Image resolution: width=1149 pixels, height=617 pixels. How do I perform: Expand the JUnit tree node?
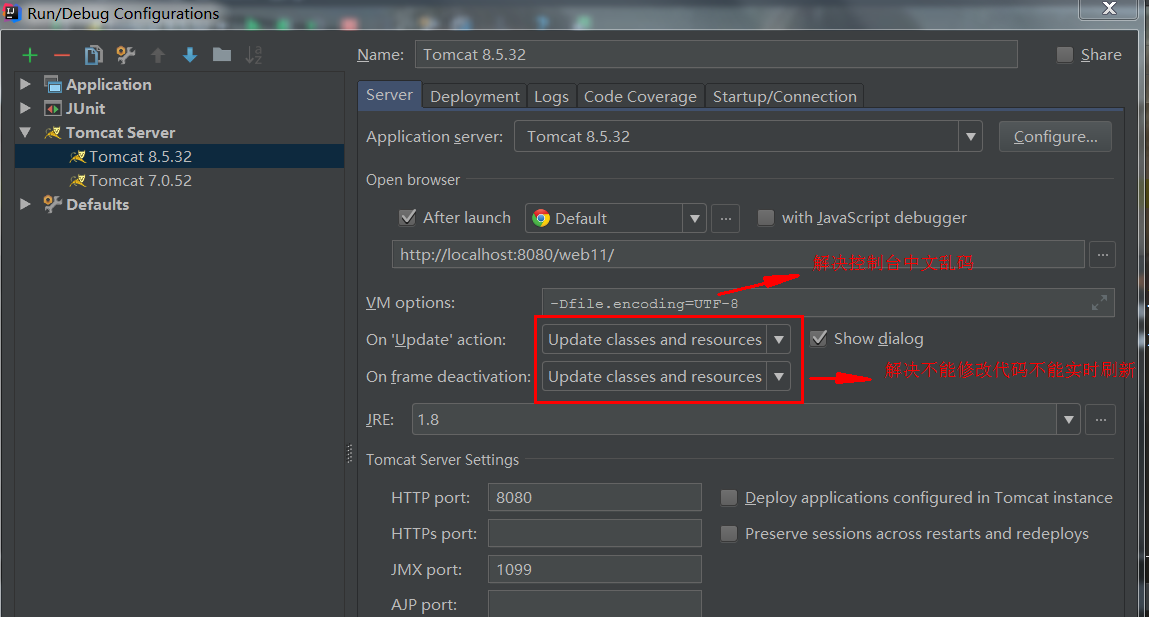click(x=26, y=108)
